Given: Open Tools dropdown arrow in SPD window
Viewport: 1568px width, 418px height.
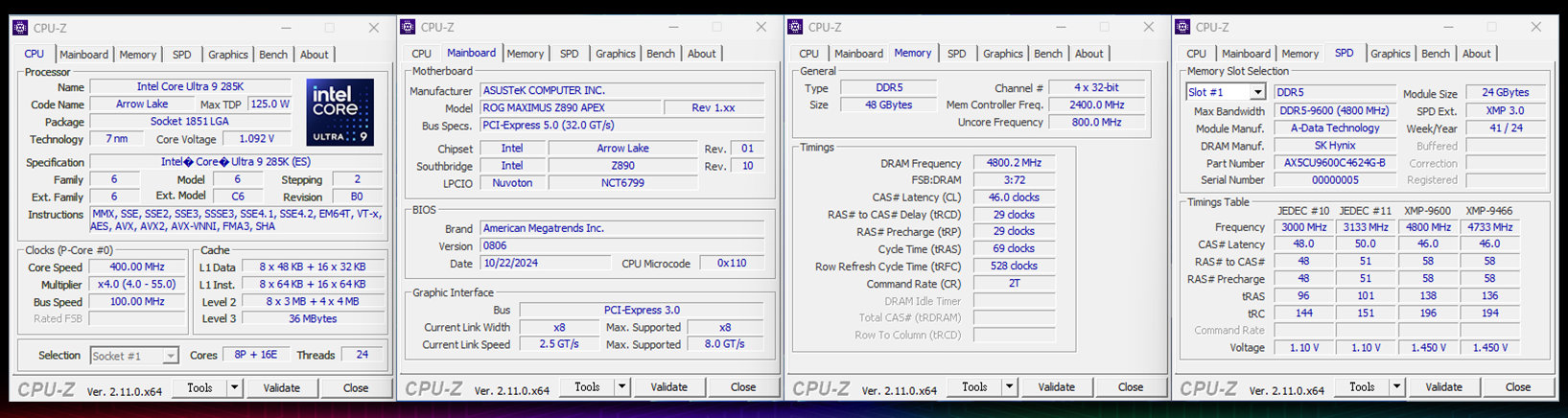Looking at the screenshot, I should 1396,387.
